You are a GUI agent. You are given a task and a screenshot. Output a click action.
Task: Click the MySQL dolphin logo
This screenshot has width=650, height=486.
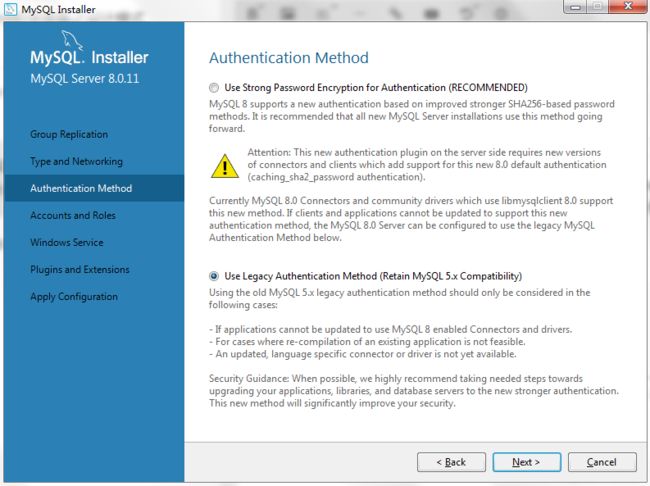point(72,40)
